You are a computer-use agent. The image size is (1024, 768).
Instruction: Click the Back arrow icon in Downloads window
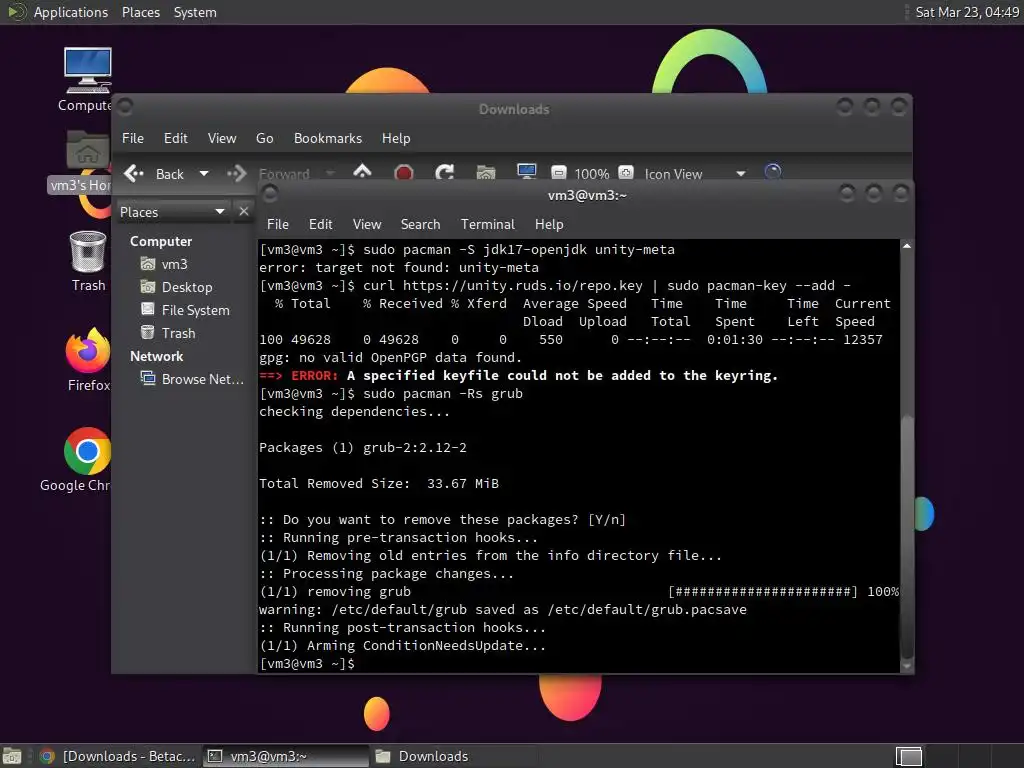[x=134, y=174]
